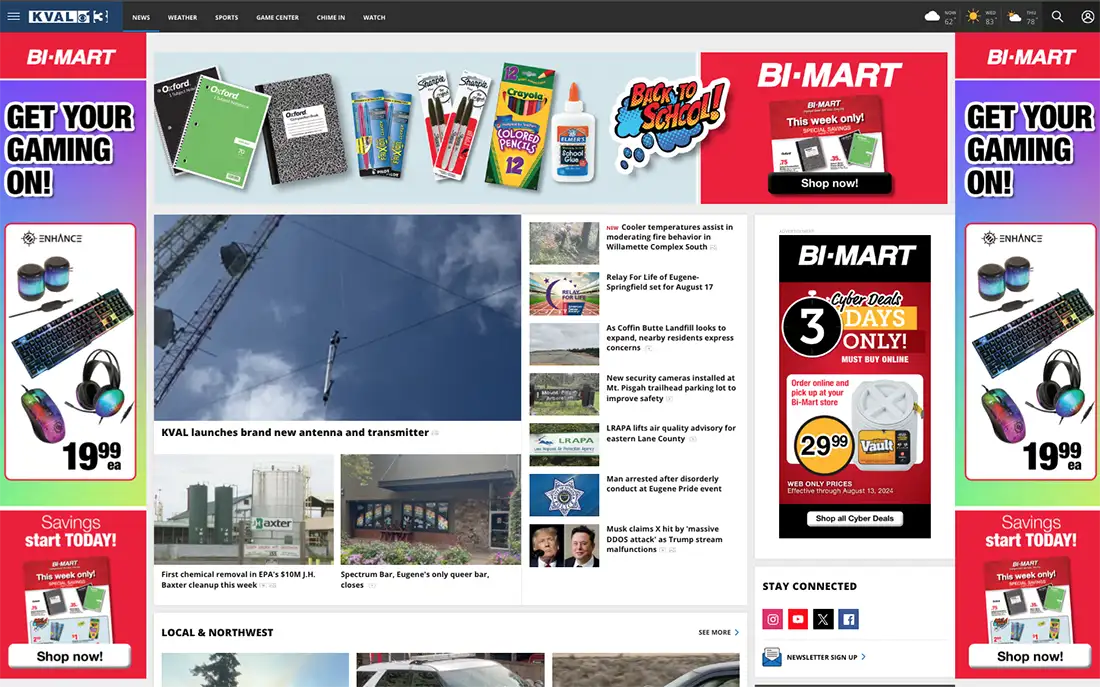Click the Local & Northwest section heading

(217, 632)
